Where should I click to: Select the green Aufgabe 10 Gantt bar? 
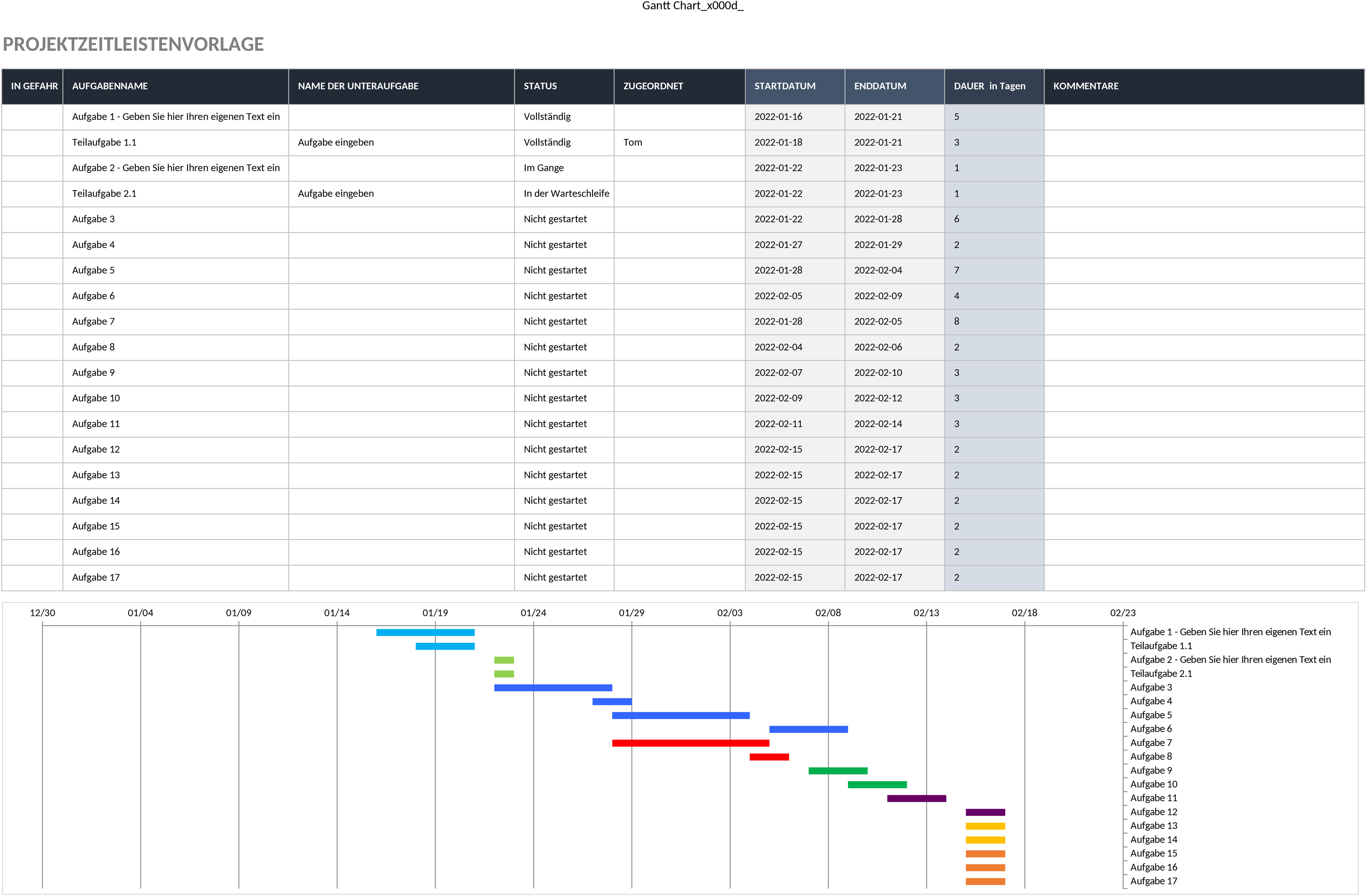[878, 785]
